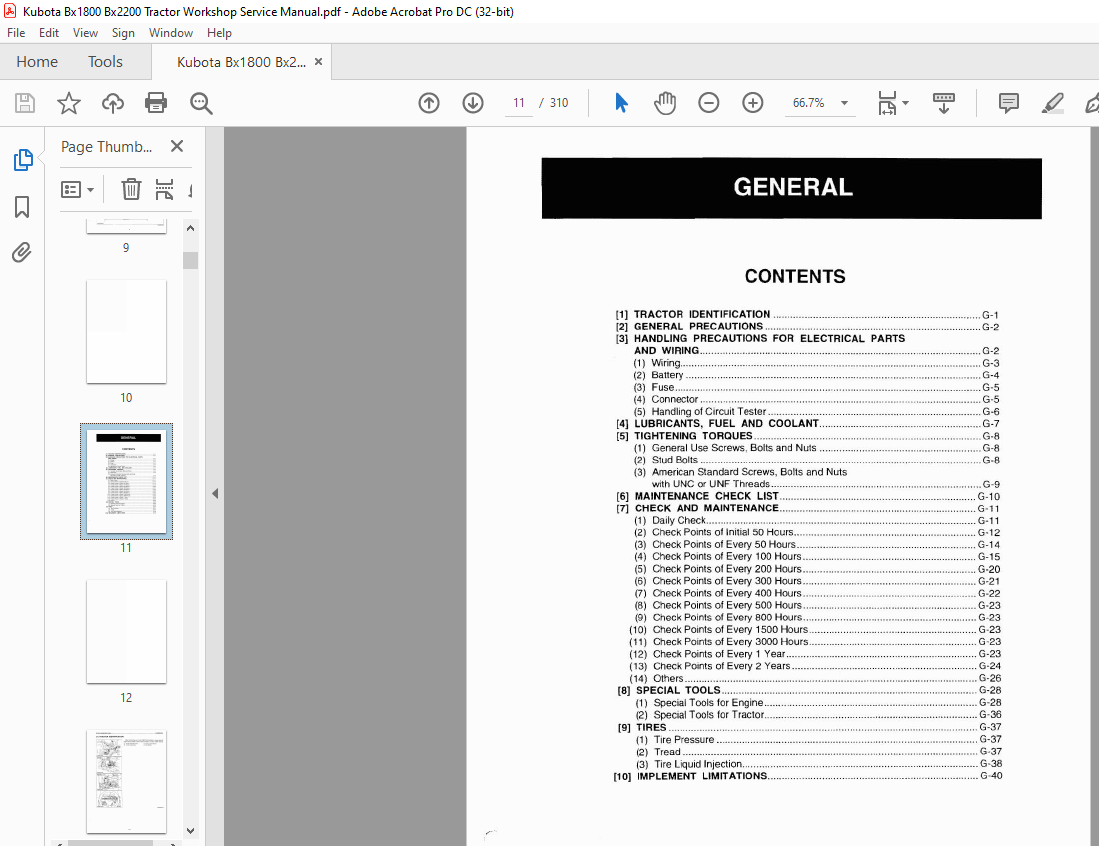Open the find text search tool
1099x846 pixels.
tap(201, 103)
